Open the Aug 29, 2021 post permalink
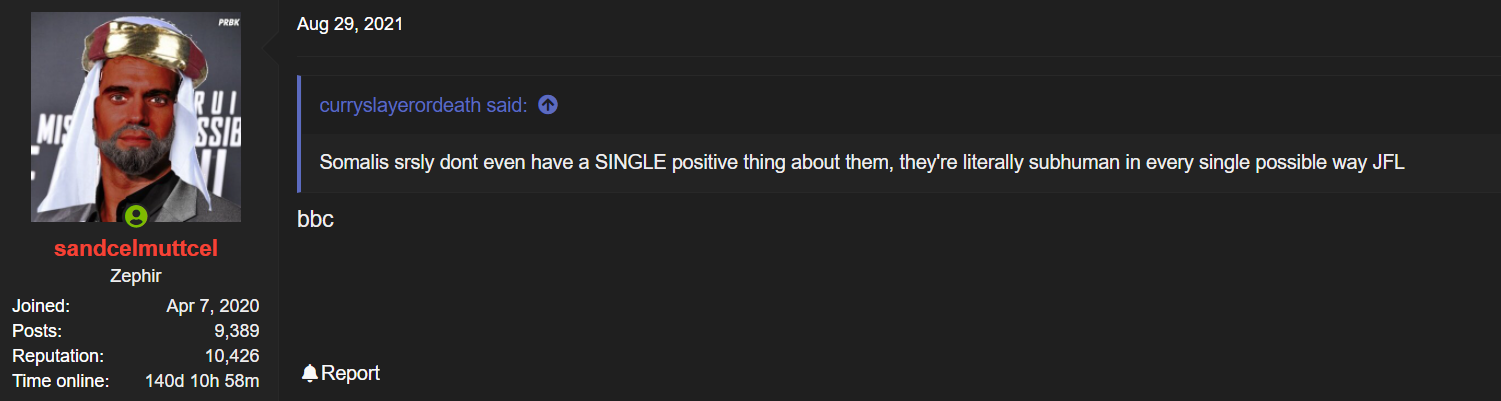The image size is (1501, 401). tap(350, 24)
